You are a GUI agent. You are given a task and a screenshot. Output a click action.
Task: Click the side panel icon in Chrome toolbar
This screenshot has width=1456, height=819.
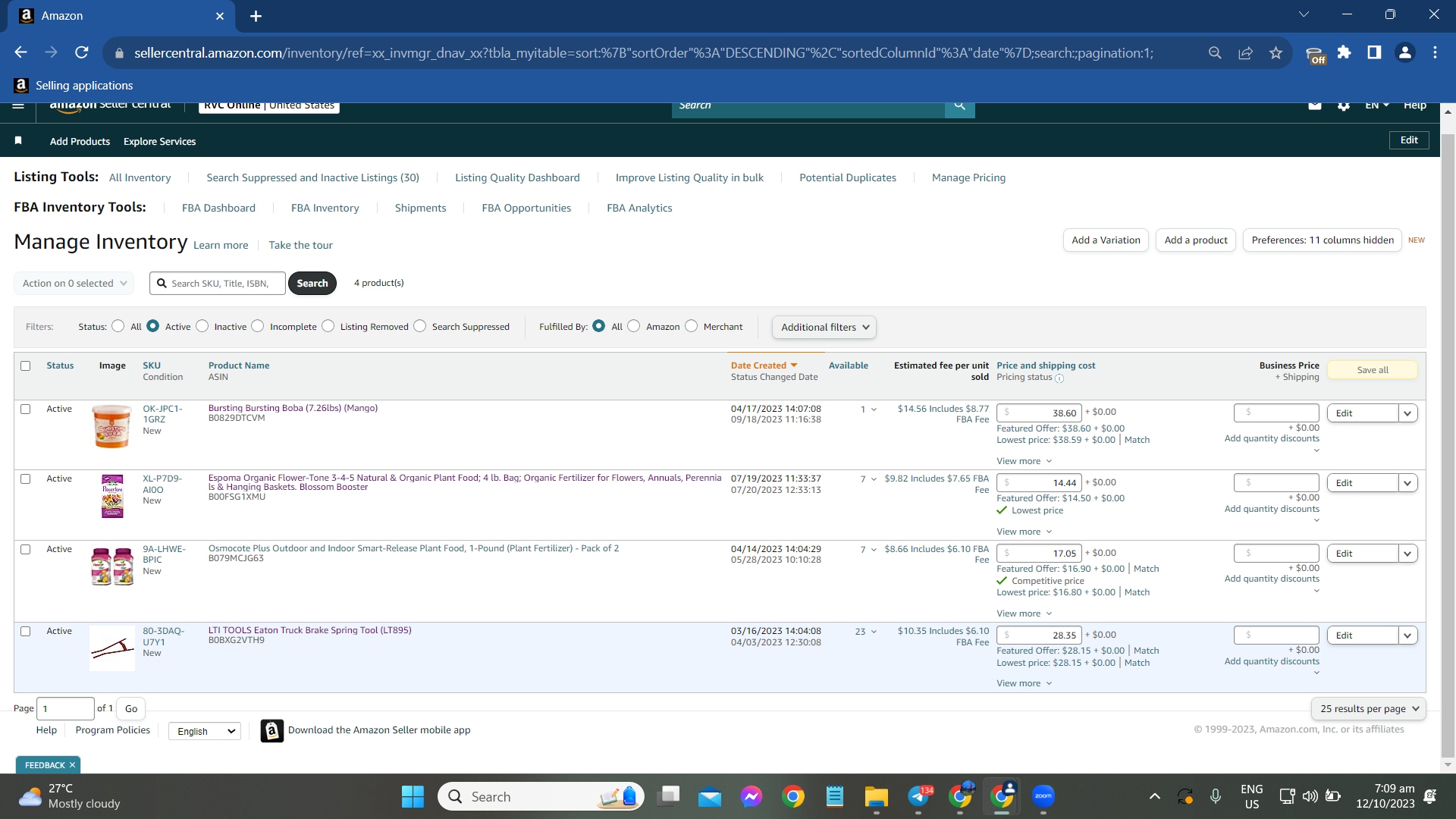tap(1374, 52)
